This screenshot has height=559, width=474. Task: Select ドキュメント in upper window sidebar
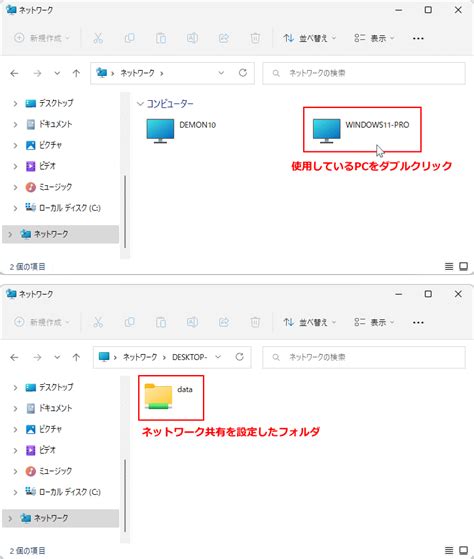[49, 124]
